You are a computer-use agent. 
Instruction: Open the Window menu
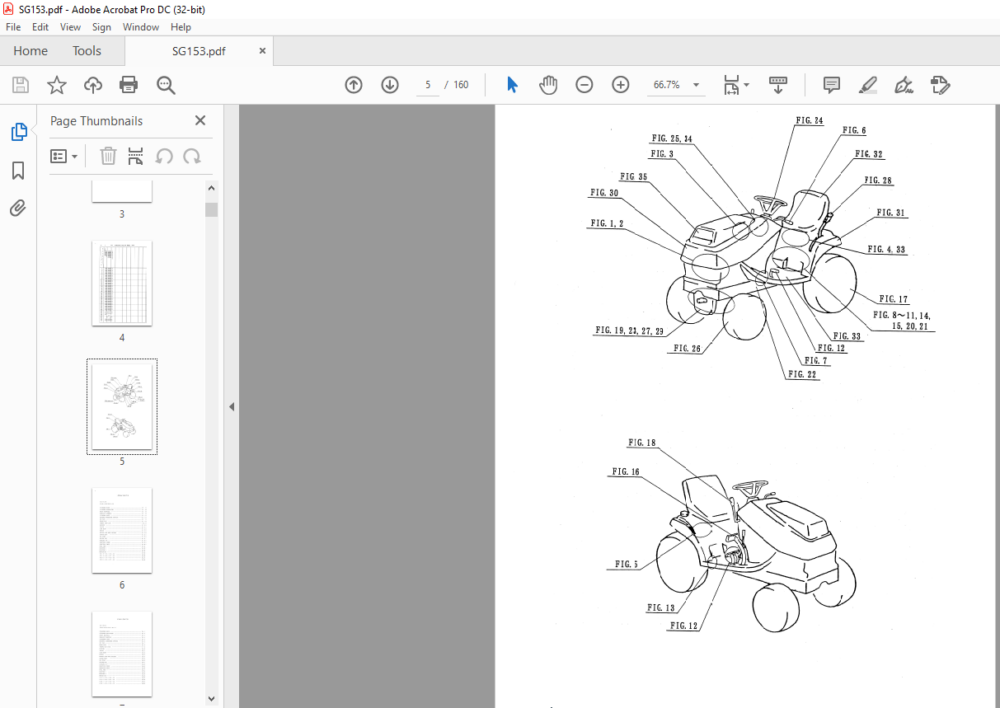tap(140, 27)
